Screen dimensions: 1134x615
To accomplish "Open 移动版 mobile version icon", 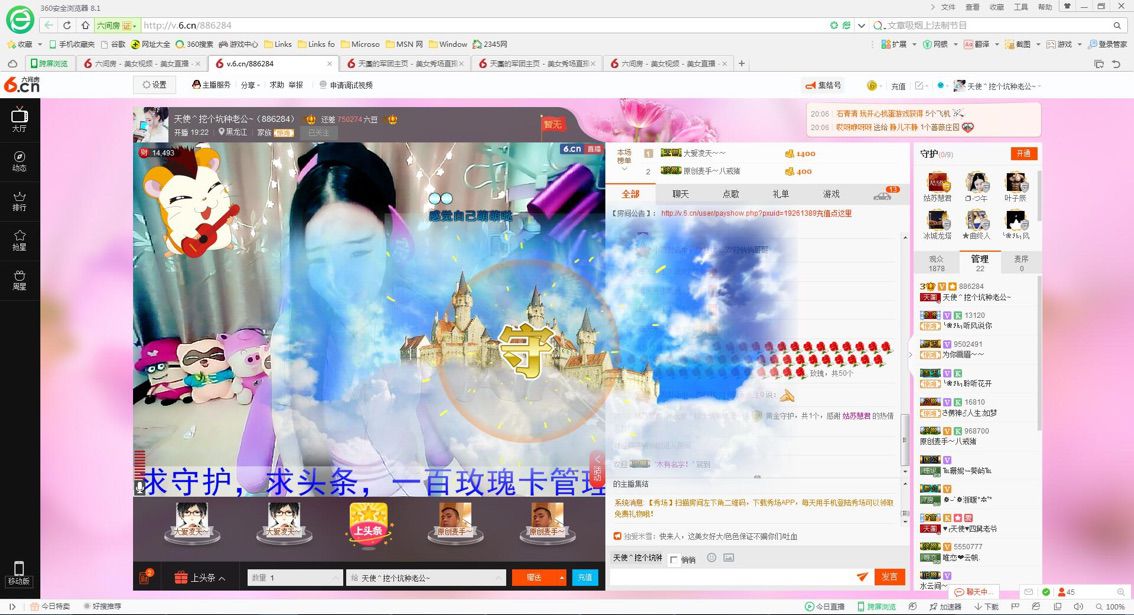I will (x=20, y=573).
